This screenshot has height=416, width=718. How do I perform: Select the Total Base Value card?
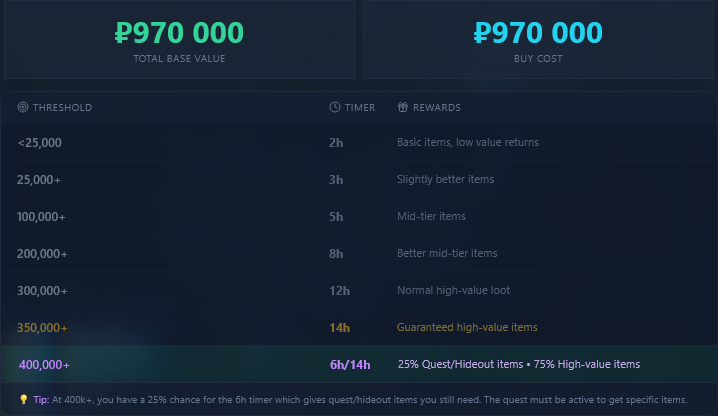(180, 39)
